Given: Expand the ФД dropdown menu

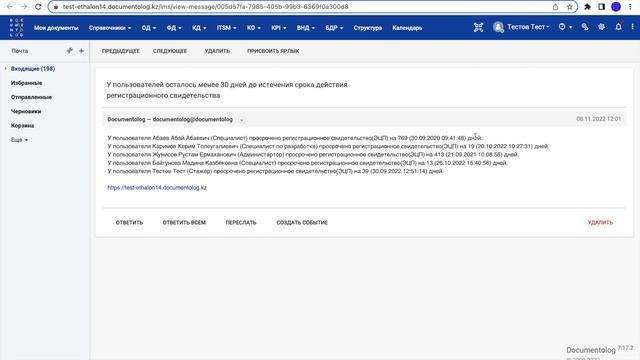Looking at the screenshot, I should (174, 28).
